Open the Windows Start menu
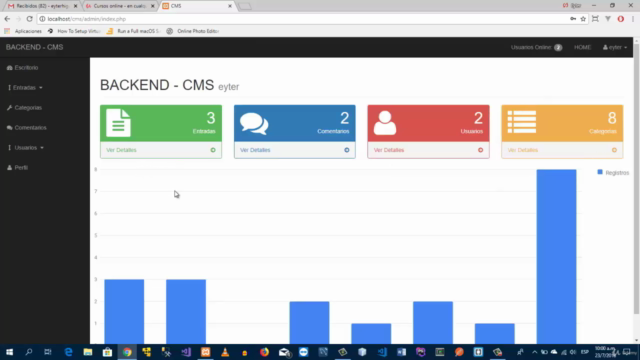The image size is (640, 360). point(9,352)
